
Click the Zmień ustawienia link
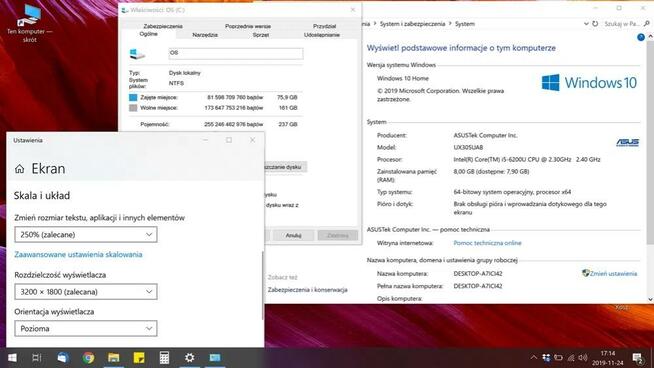[613, 274]
